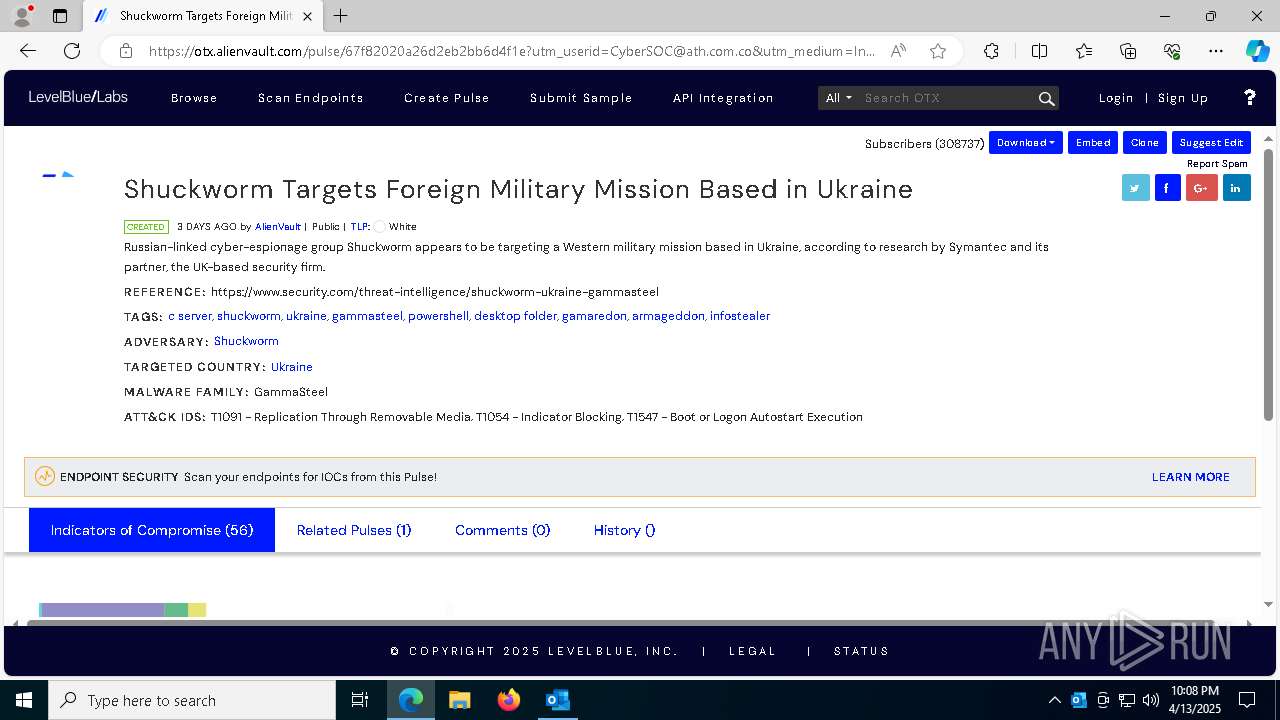Click Sign Up link
Viewport: 1280px width, 720px height.
point(1183,98)
